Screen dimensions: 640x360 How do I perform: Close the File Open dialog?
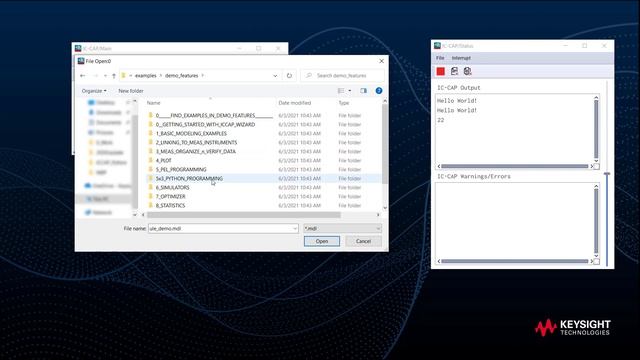[x=381, y=61]
